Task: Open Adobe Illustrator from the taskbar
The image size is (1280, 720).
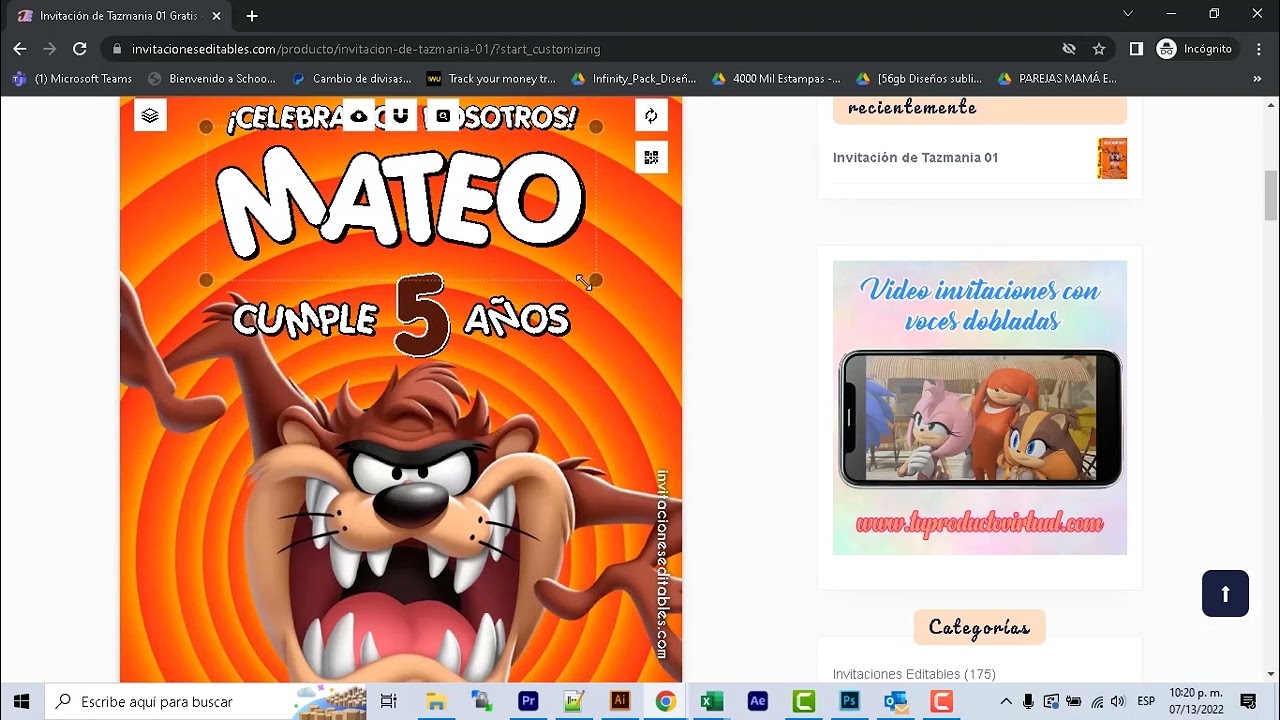Action: pyautogui.click(x=620, y=701)
